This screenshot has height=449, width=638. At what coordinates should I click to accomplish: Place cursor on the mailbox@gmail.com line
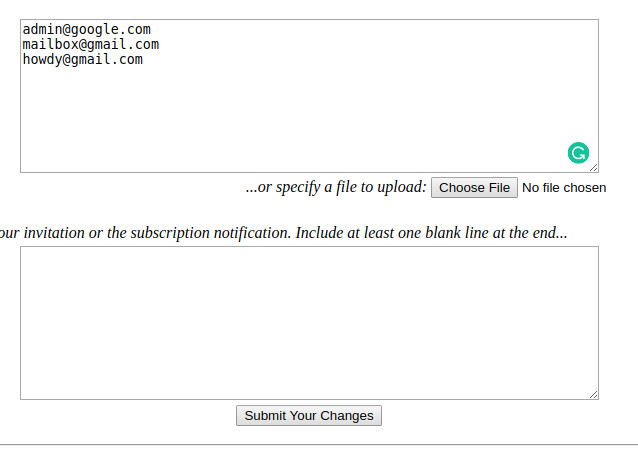[91, 44]
